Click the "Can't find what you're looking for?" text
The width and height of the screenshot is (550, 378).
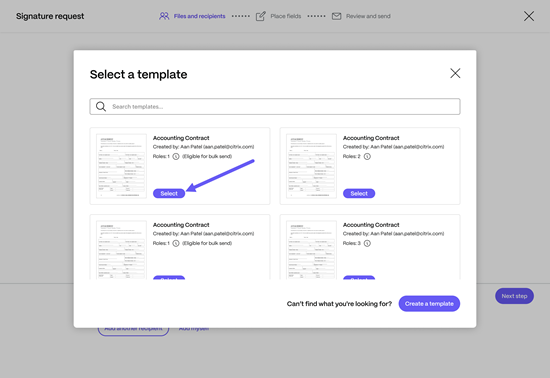pos(339,304)
